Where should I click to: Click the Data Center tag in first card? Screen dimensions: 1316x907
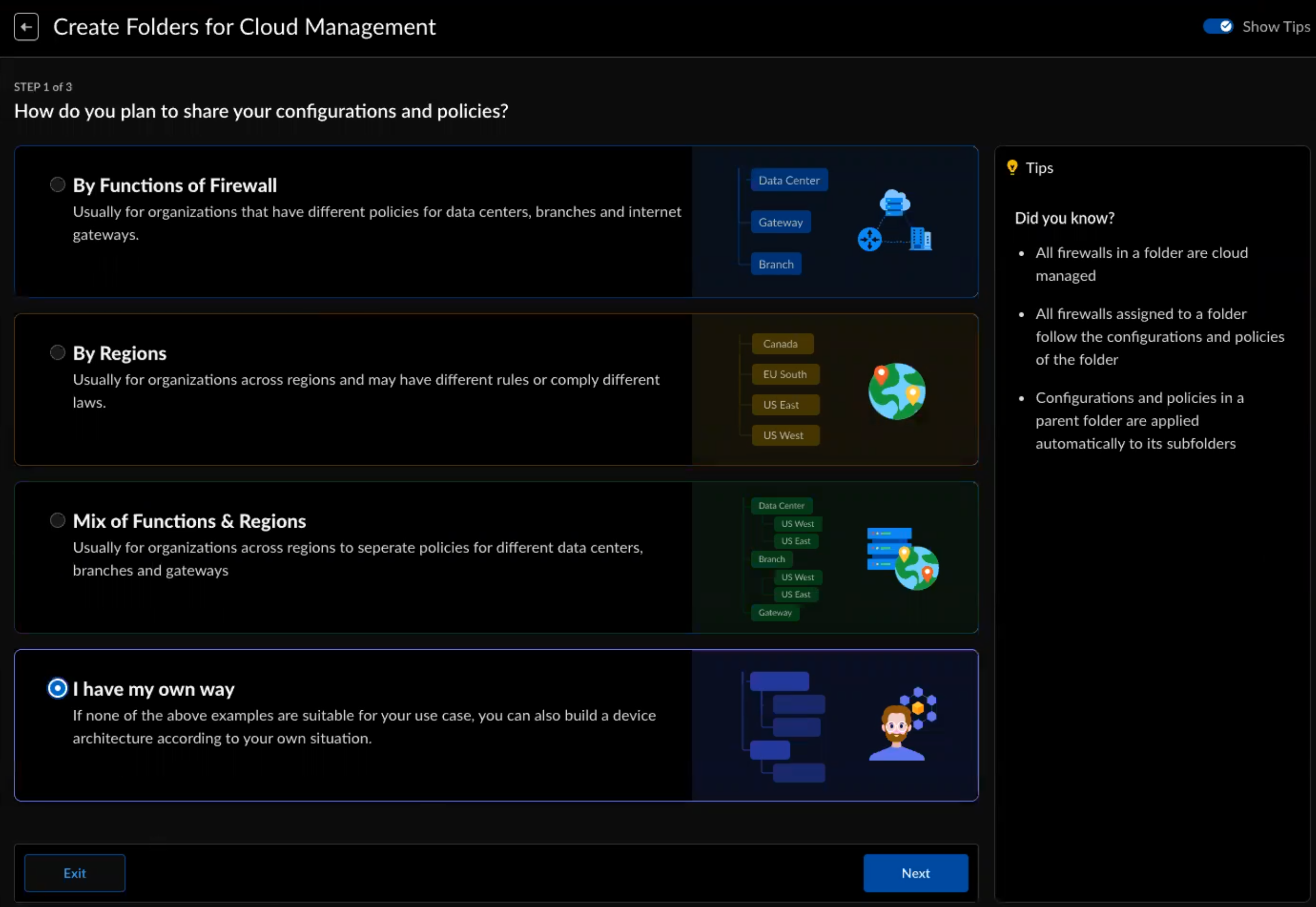click(789, 180)
